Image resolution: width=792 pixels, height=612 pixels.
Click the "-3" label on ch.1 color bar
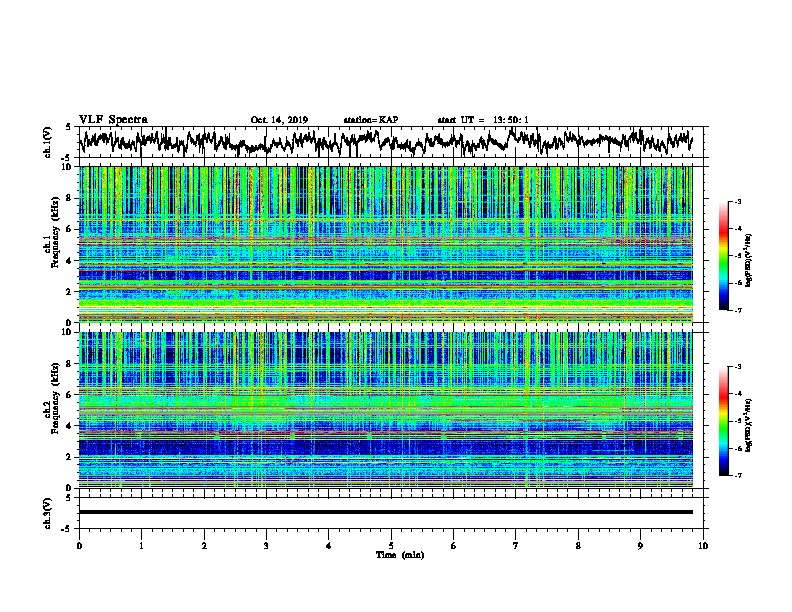pos(738,202)
